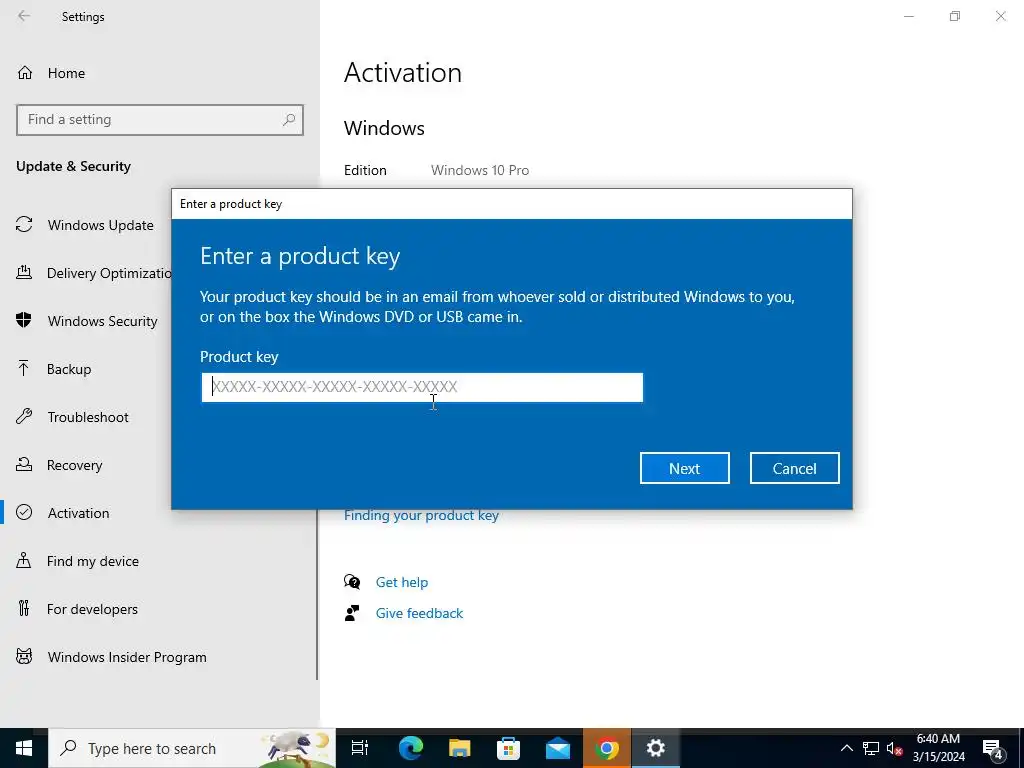Open Windows Insider Program in the sidebar

click(x=127, y=657)
